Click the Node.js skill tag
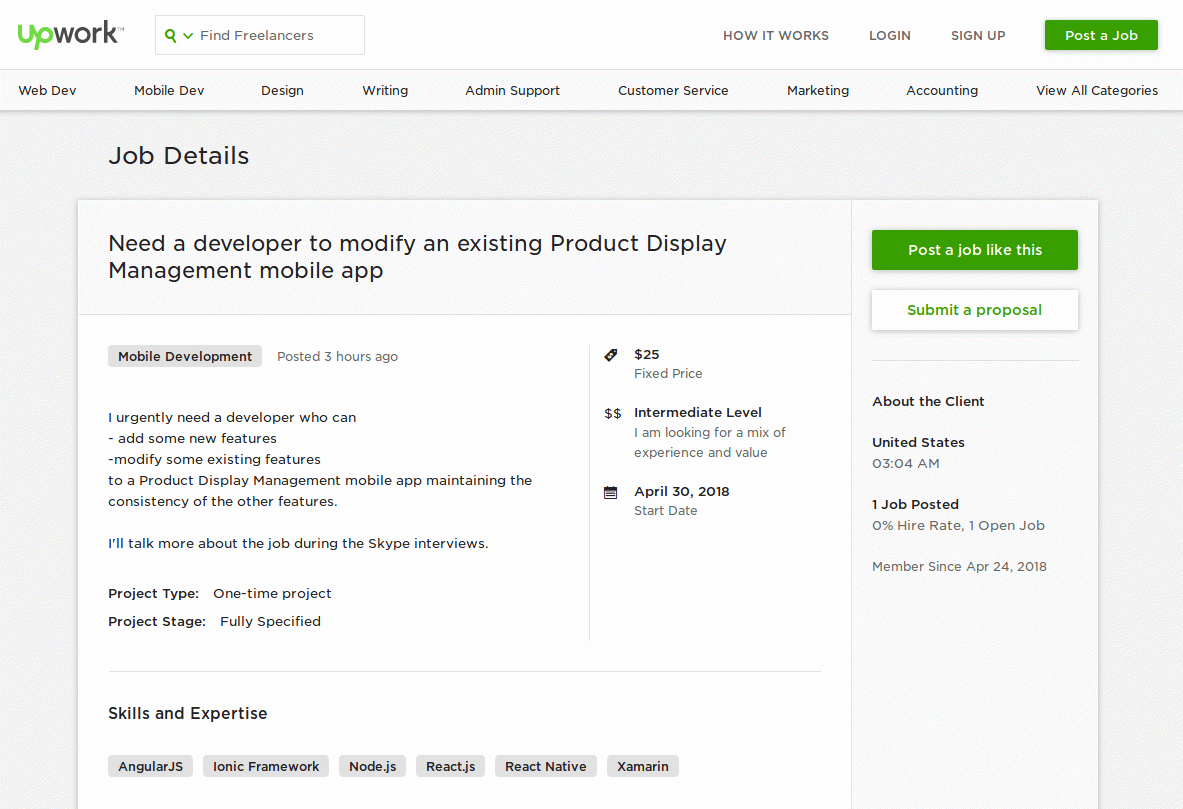 373,766
